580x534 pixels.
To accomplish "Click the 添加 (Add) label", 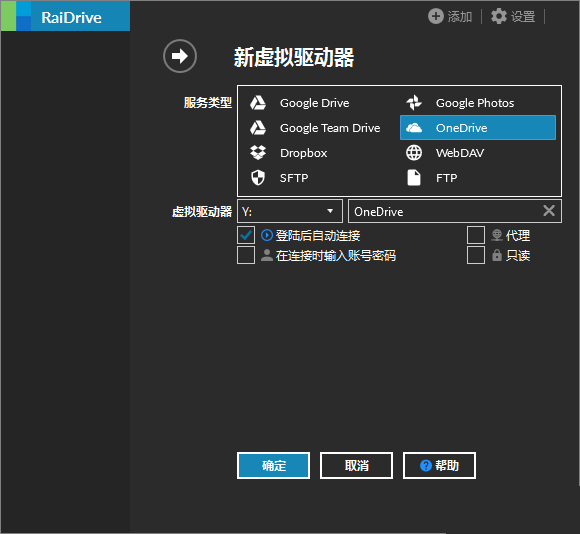I will [460, 17].
